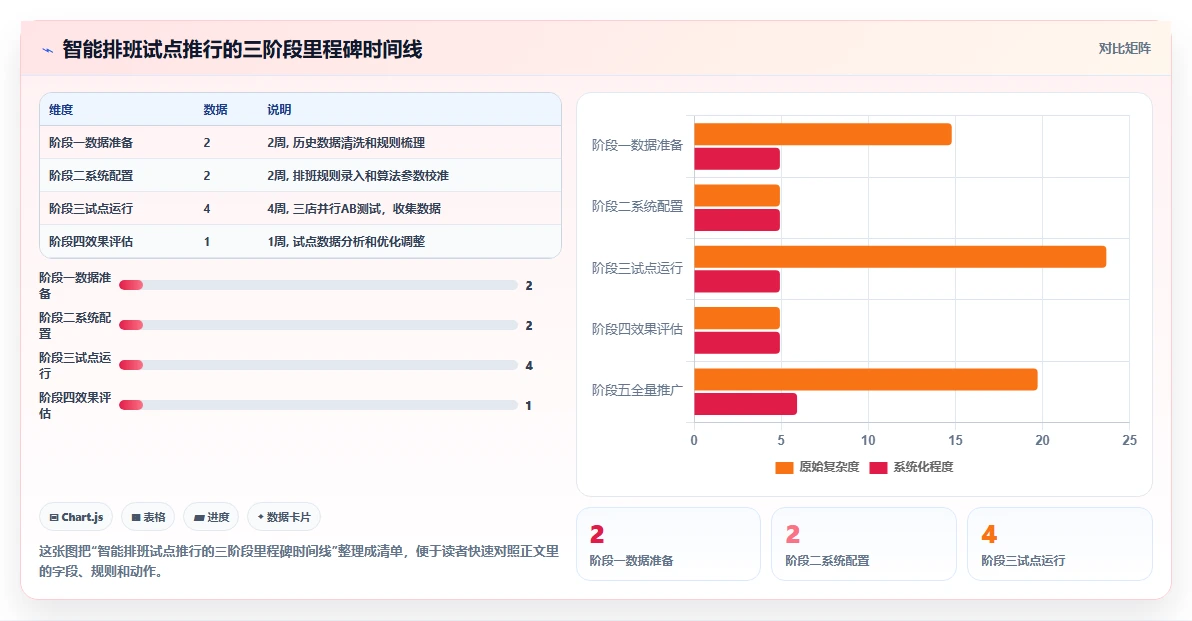Screen dimensions: 1192x621
Task: Click the 数据 column header
Action: [215, 109]
